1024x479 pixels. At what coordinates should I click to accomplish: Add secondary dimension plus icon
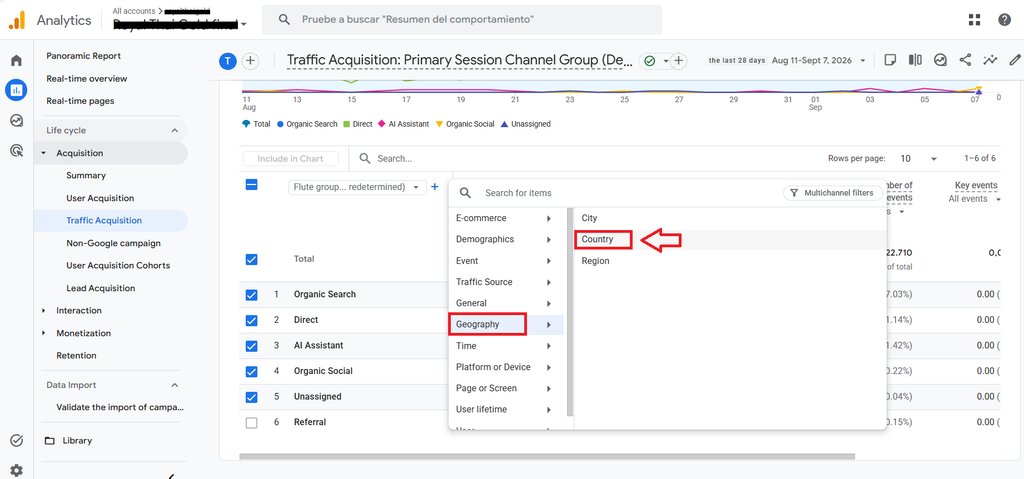435,187
